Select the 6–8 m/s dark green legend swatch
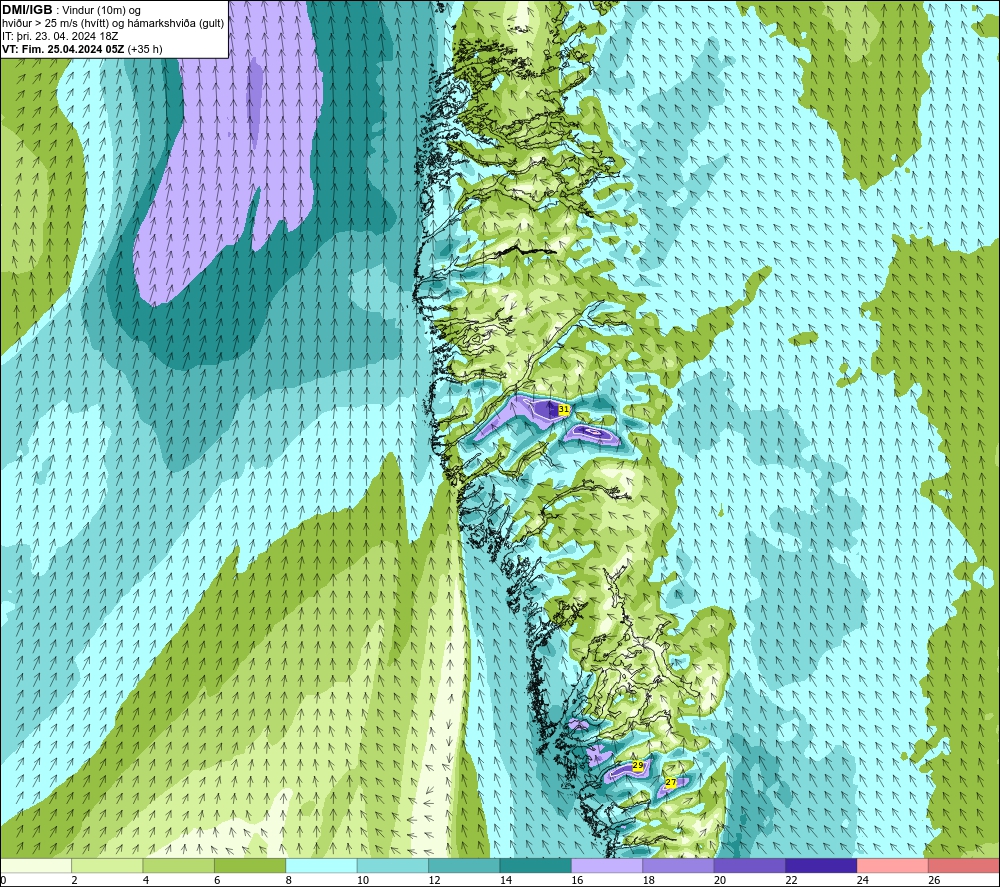 pyautogui.click(x=250, y=865)
